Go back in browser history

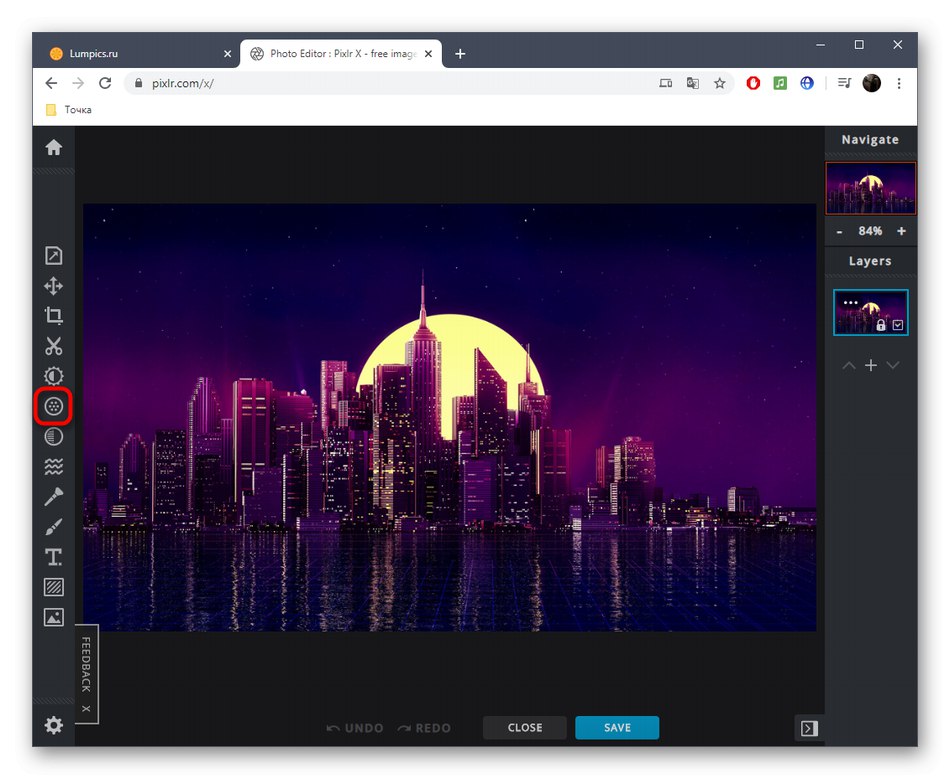51,83
